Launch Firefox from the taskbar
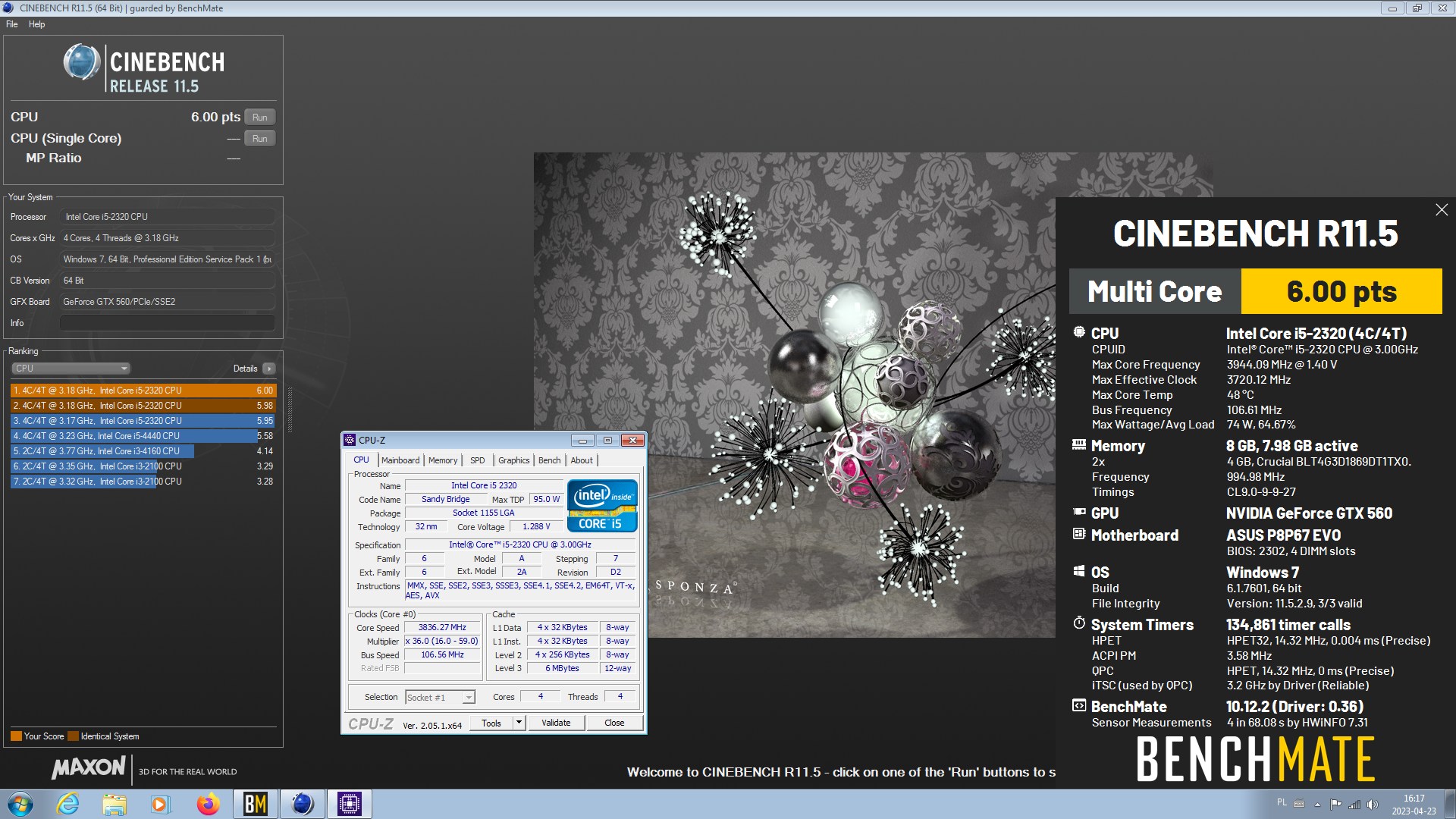Image resolution: width=1456 pixels, height=819 pixels. 208,804
